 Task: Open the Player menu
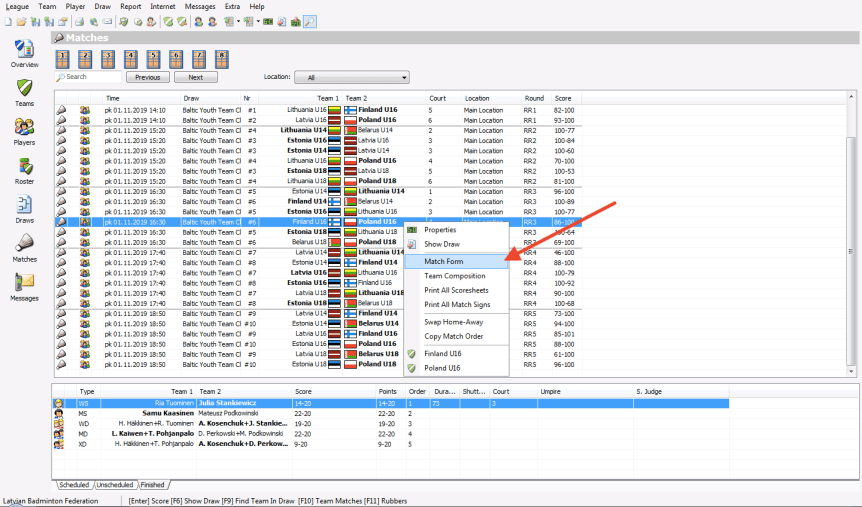point(75,7)
